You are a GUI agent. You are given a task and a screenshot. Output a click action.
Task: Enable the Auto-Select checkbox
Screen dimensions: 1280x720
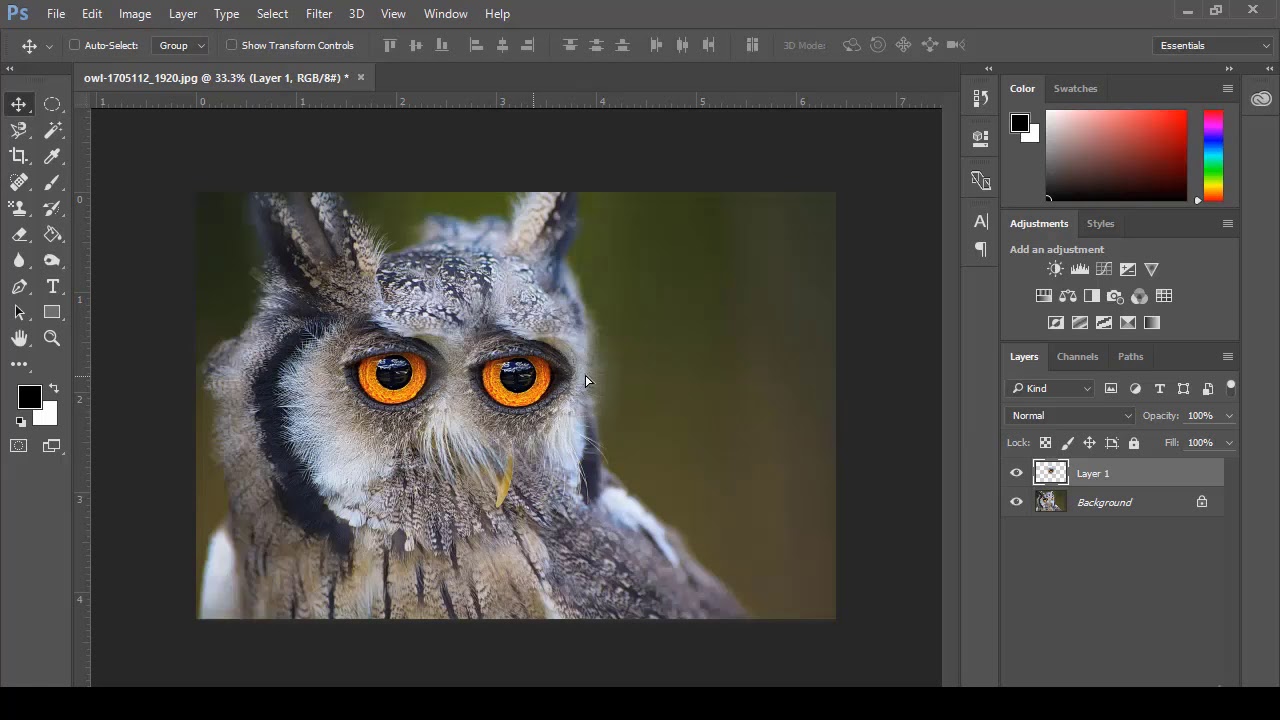pyautogui.click(x=74, y=45)
